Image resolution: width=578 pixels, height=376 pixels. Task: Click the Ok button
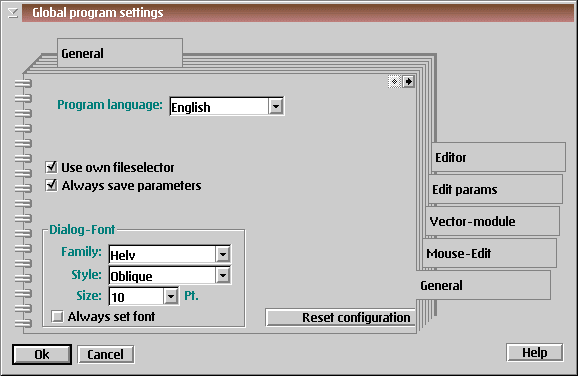coord(42,354)
